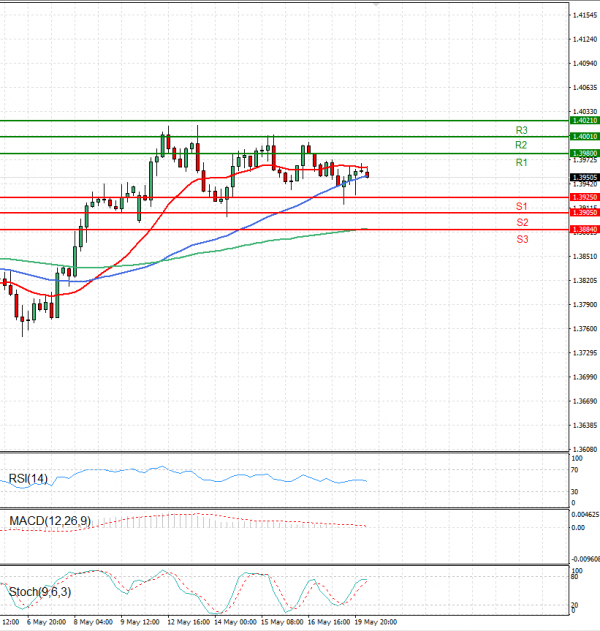
Task: Click the red 1.39050 price tag
Action: coord(585,213)
